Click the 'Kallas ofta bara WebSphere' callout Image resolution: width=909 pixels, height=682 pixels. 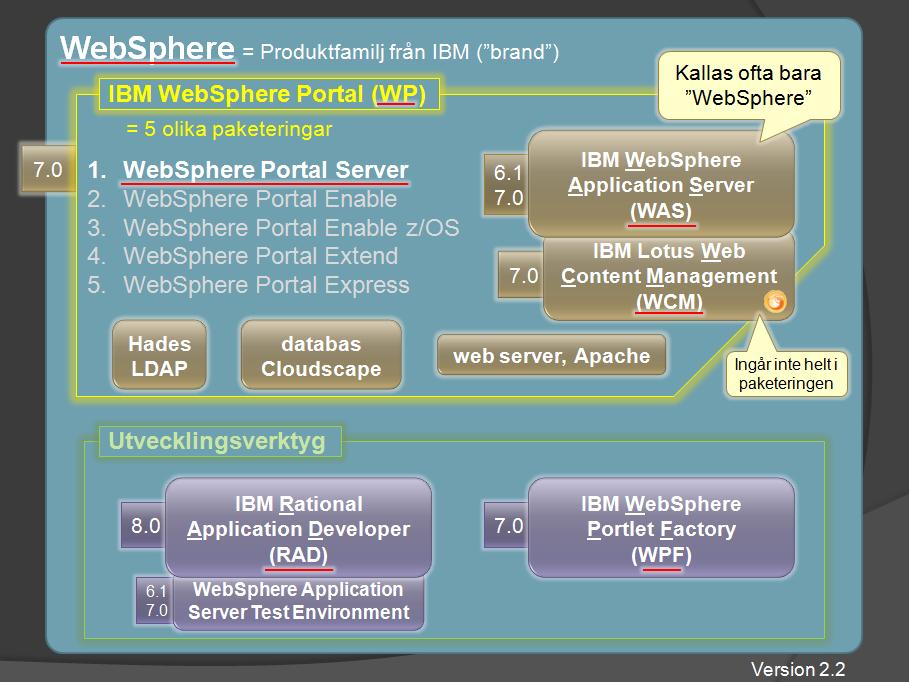(748, 86)
